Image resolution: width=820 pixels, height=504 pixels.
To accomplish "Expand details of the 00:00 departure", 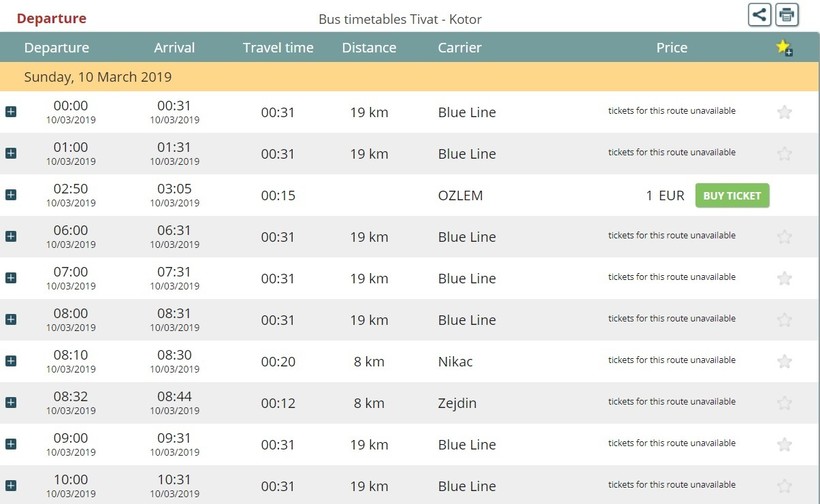I will 10,111.
